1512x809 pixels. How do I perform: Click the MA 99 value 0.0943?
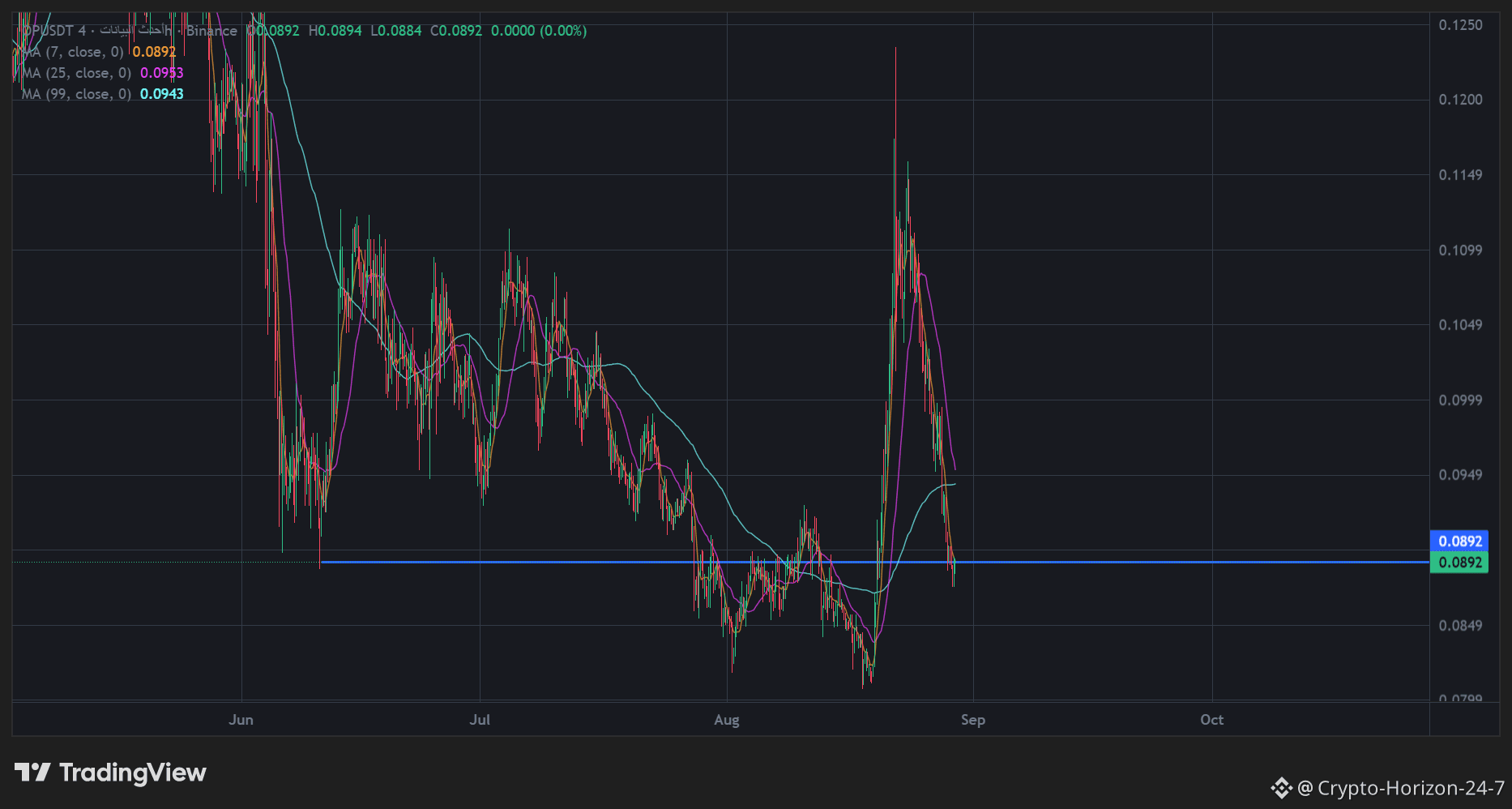(162, 94)
